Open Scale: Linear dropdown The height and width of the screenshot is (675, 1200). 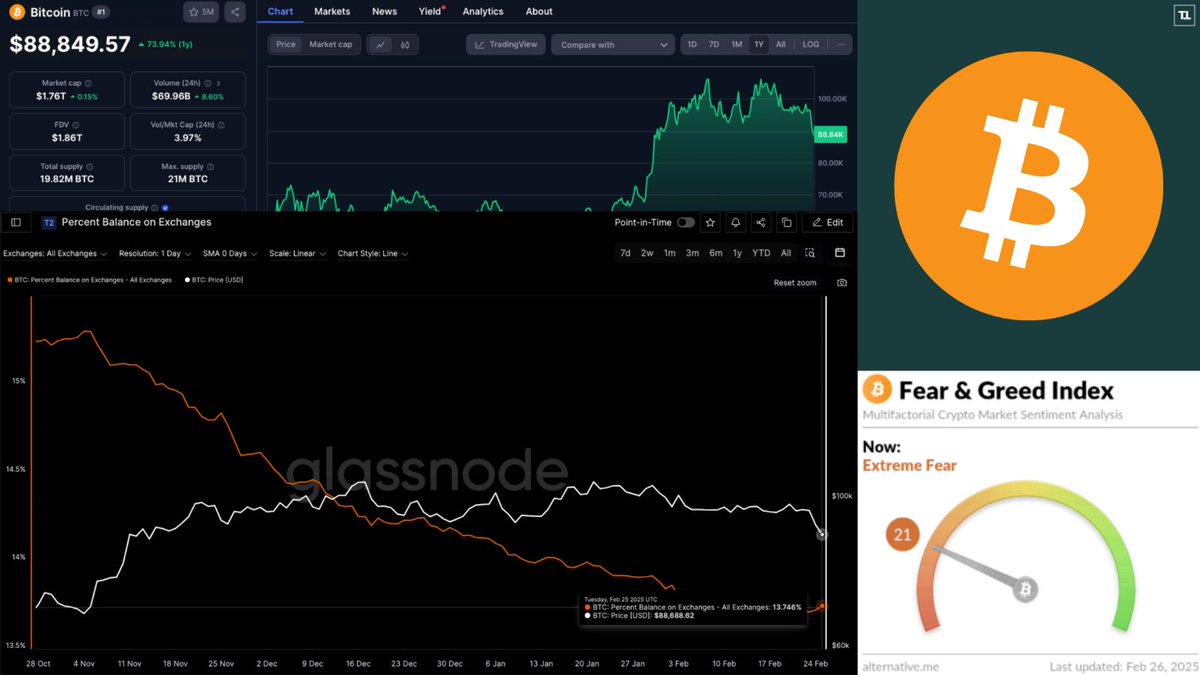pos(298,253)
